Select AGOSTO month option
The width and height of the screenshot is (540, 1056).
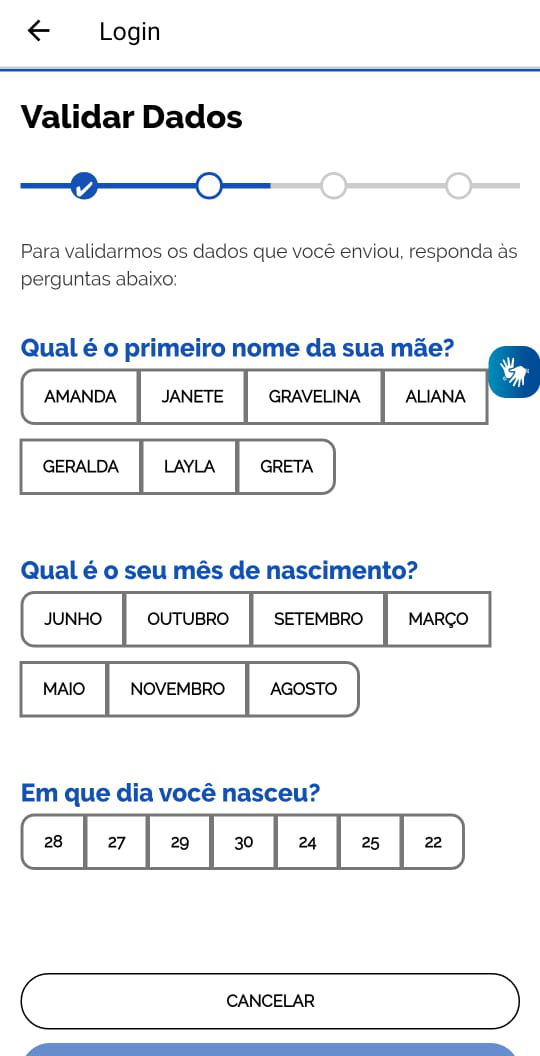click(x=304, y=689)
